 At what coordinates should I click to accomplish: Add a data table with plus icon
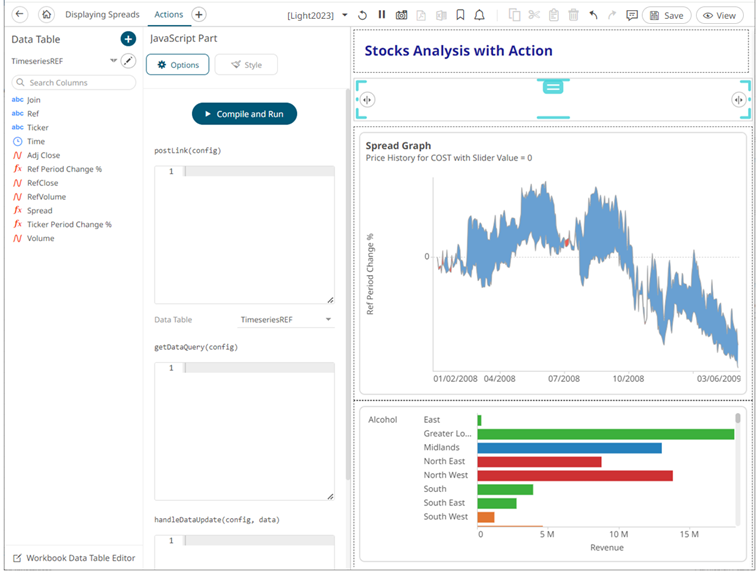coord(127,39)
